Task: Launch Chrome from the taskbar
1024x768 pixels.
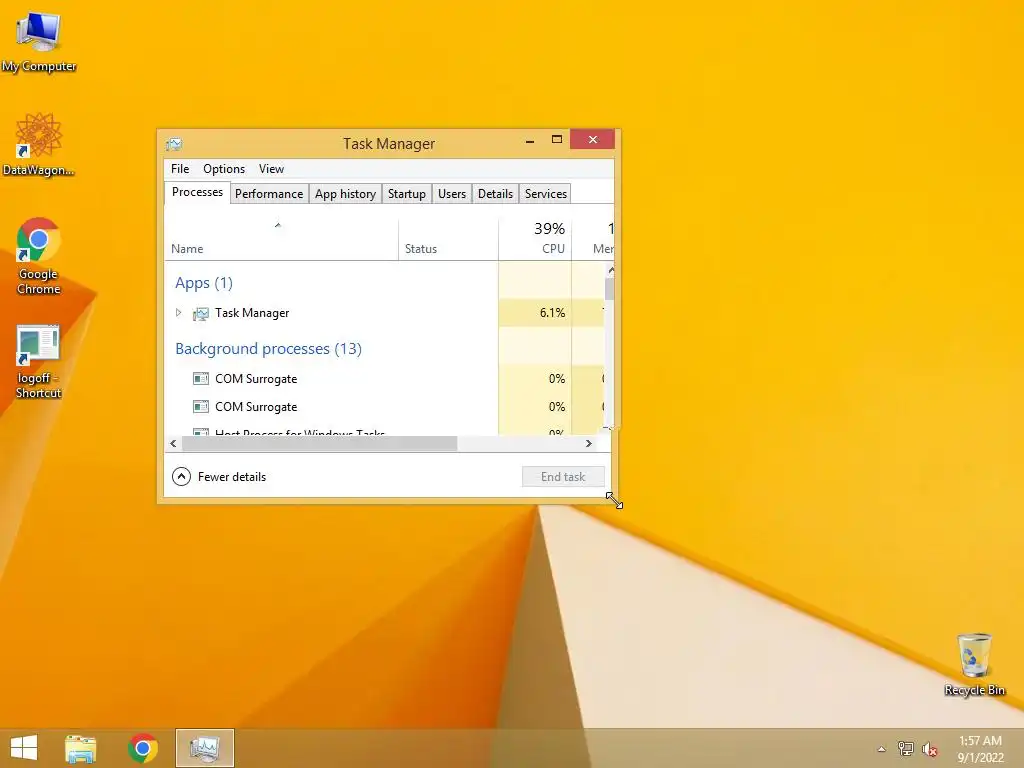Action: pos(143,748)
